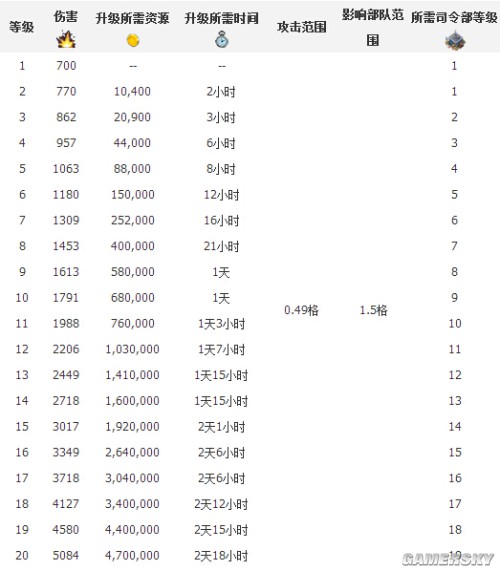
Task: Select the 攻击范围 column header
Action: click(x=302, y=27)
